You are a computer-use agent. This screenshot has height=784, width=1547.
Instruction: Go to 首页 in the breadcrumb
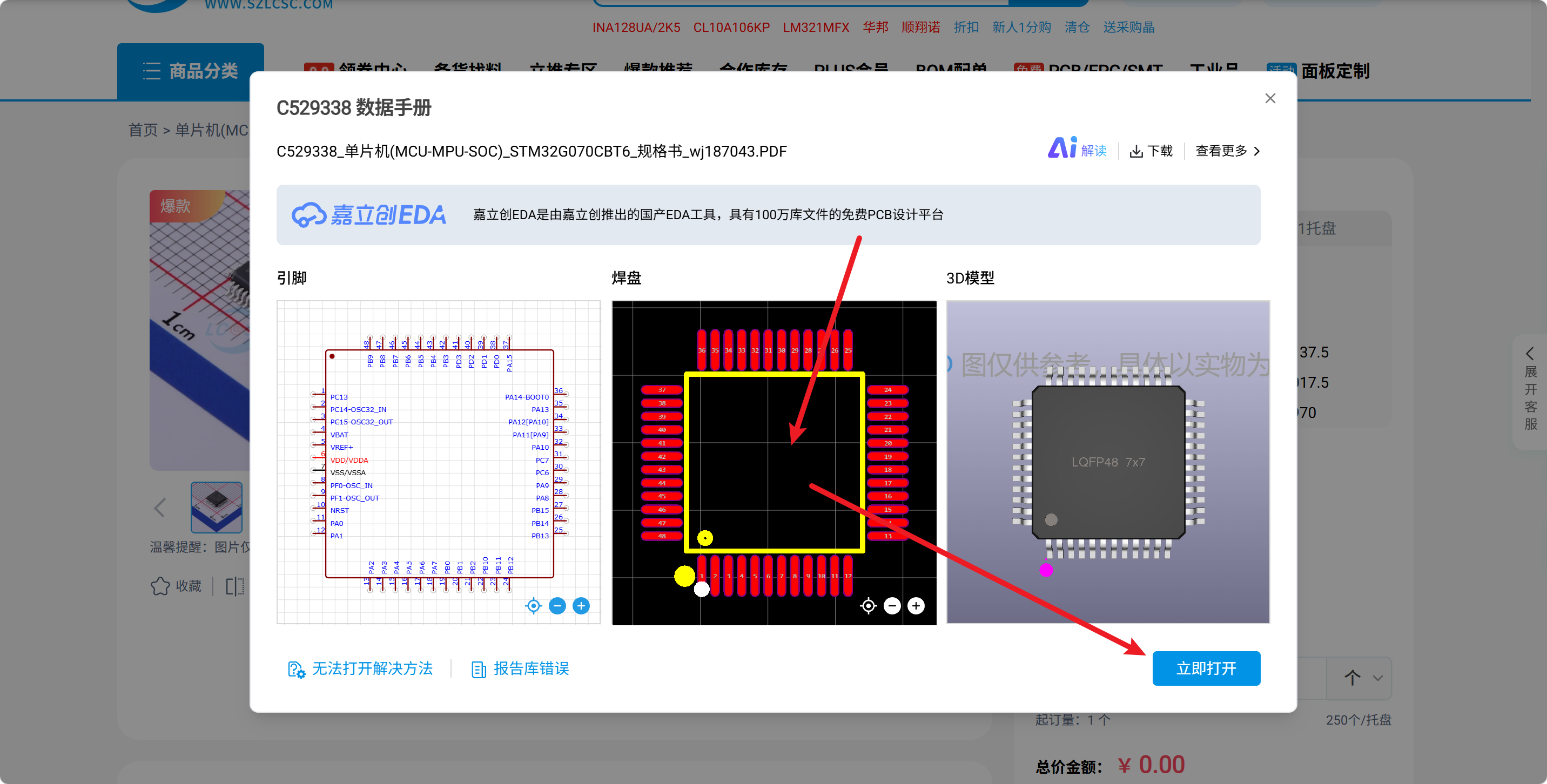[x=143, y=130]
